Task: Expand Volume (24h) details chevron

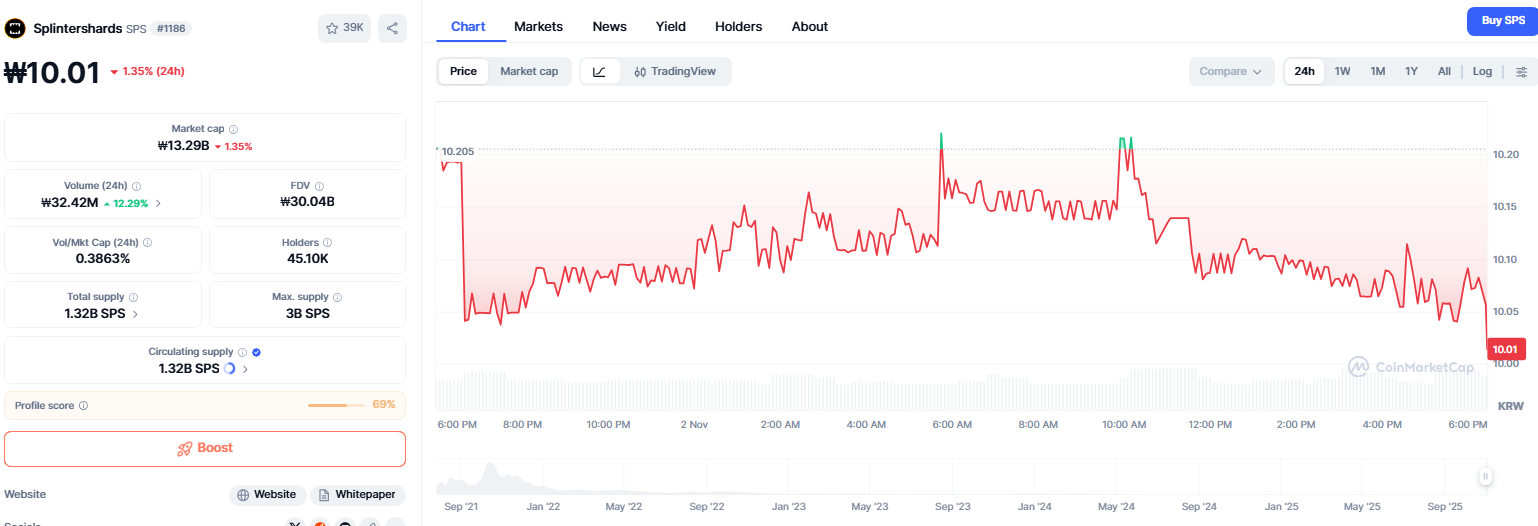Action: [x=158, y=203]
